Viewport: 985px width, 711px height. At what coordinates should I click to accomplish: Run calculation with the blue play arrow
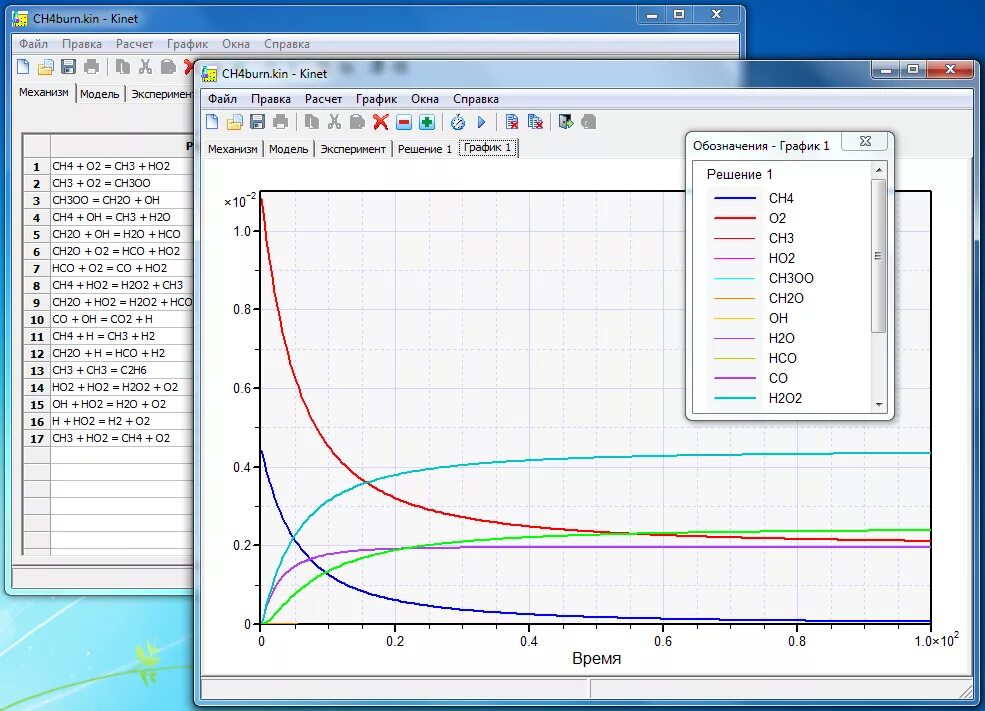481,122
